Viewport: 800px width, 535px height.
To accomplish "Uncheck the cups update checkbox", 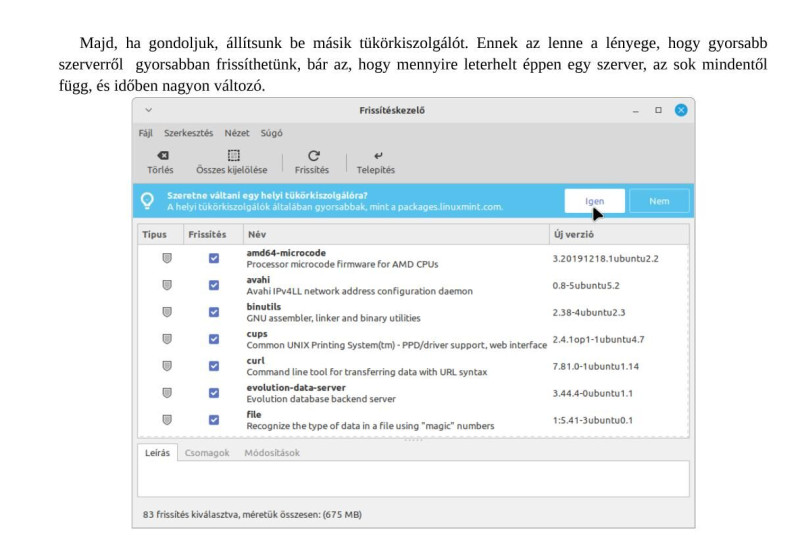I will (214, 339).
